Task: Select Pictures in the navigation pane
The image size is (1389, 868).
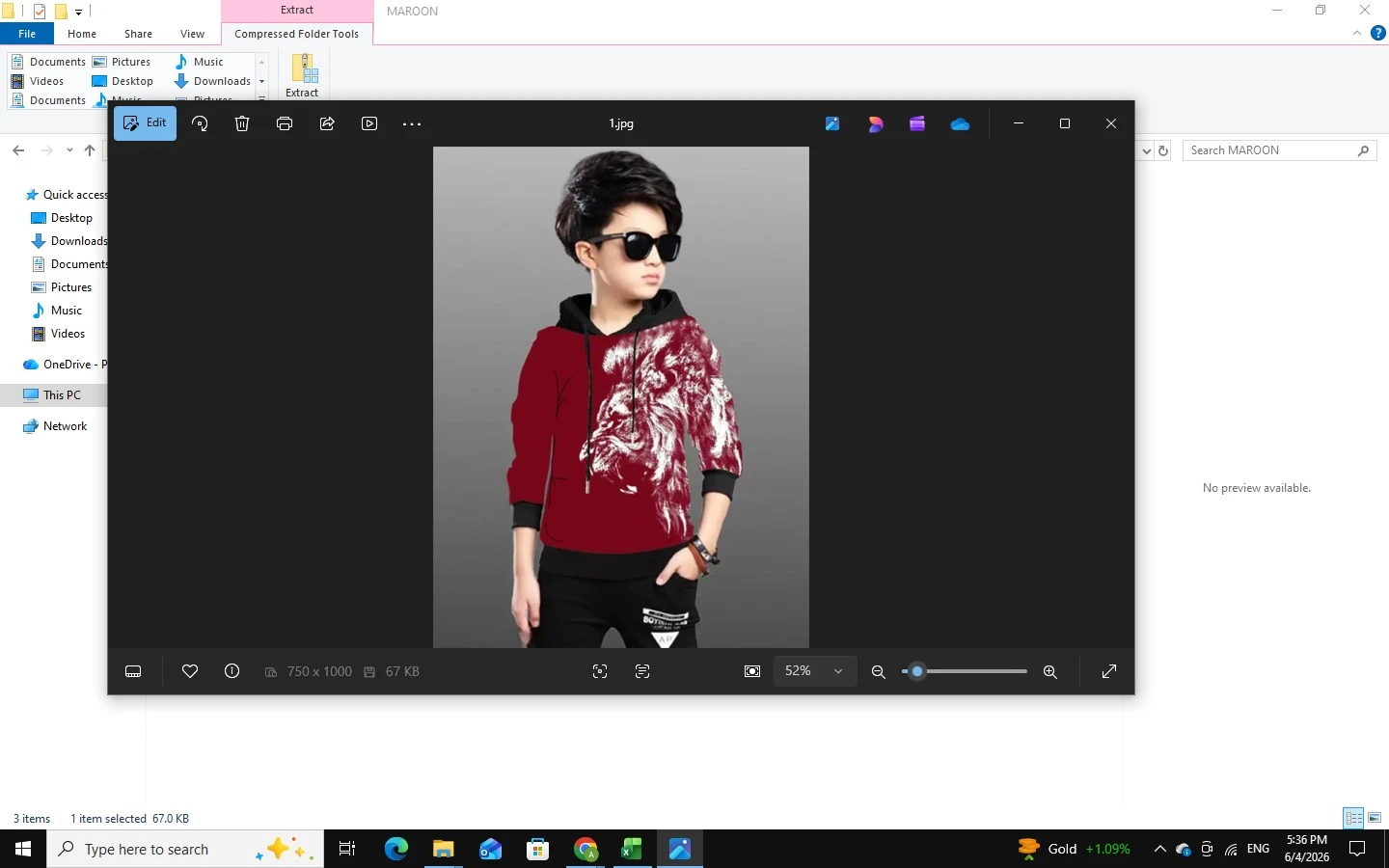Action: pyautogui.click(x=62, y=287)
